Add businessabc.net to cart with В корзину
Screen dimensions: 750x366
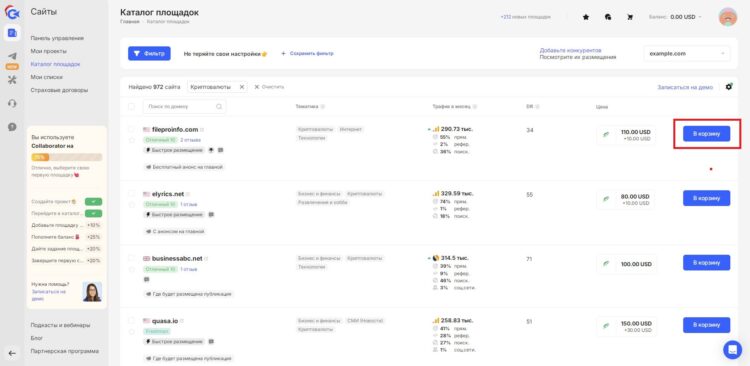706,263
